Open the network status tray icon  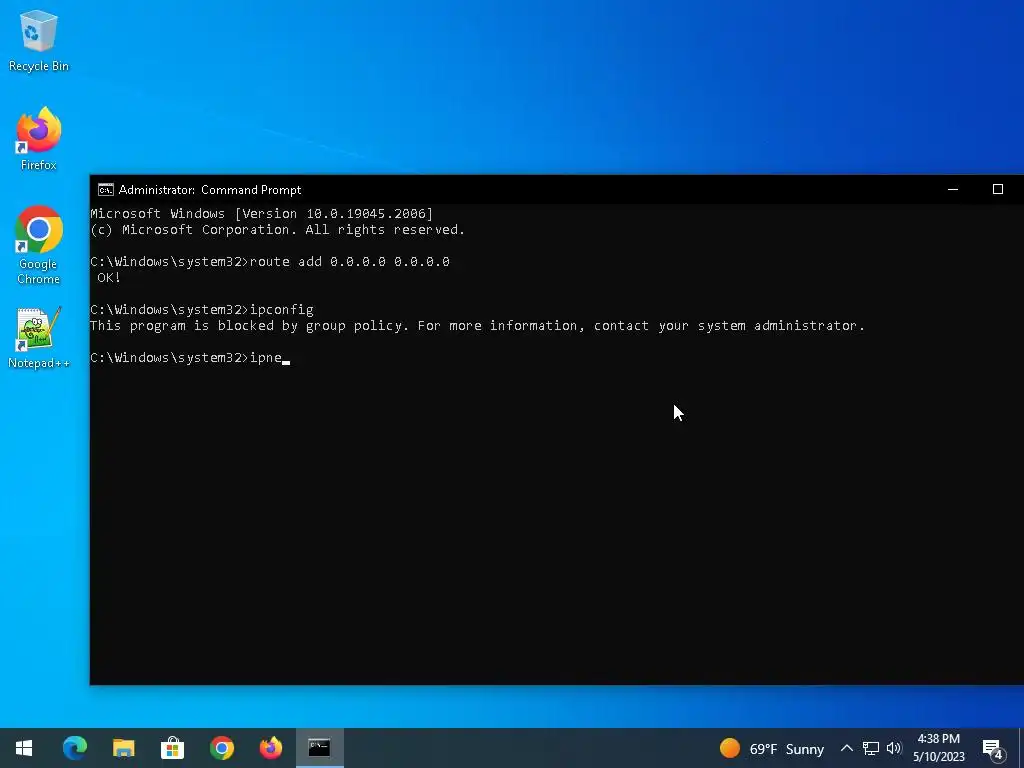pos(871,748)
